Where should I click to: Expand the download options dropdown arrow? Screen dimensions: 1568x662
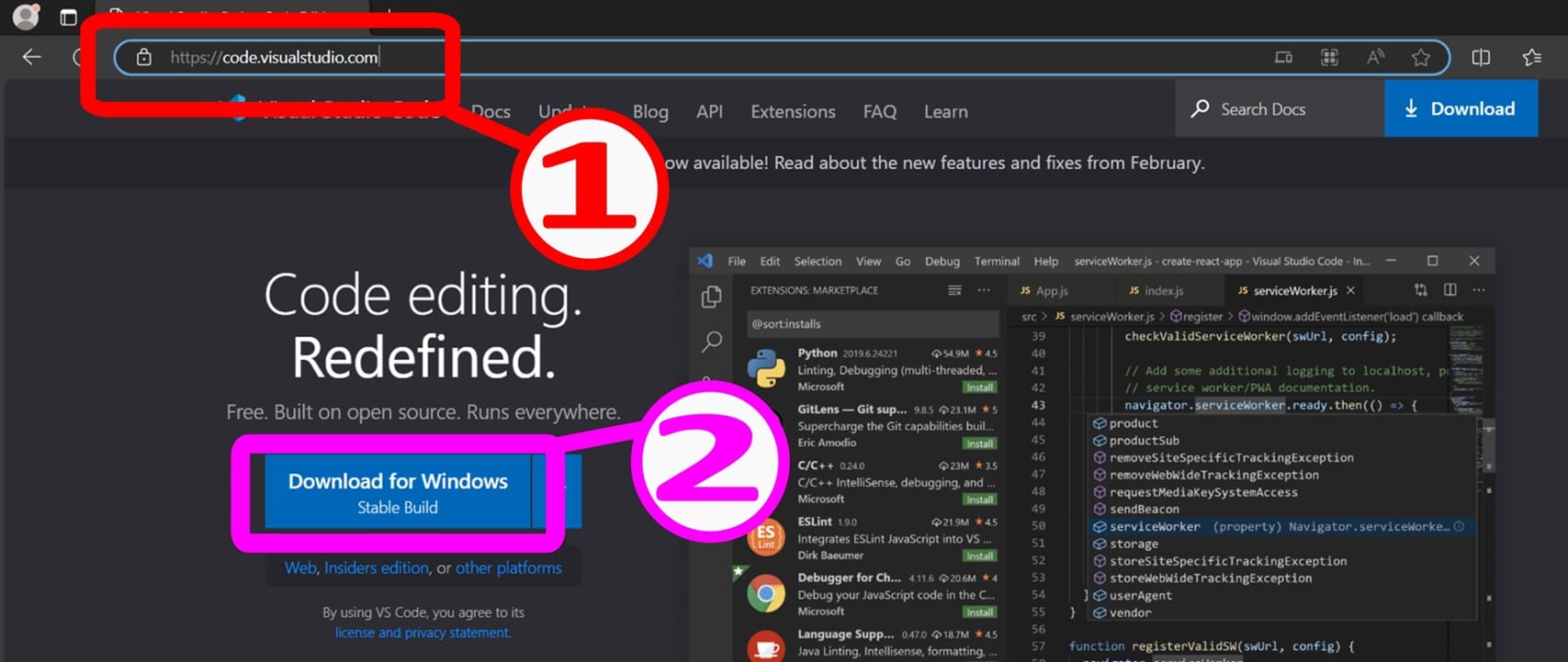point(557,492)
